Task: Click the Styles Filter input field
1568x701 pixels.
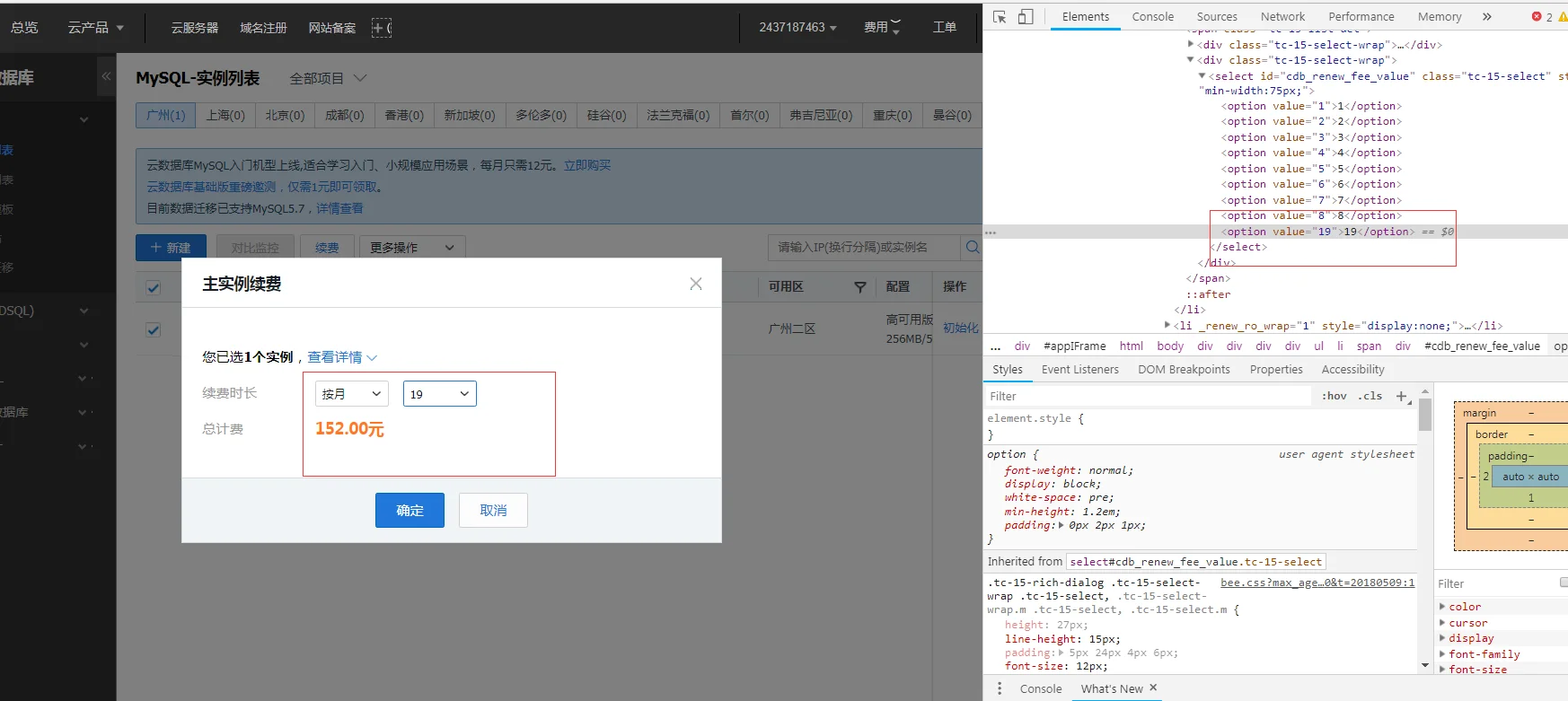Action: coord(1149,396)
